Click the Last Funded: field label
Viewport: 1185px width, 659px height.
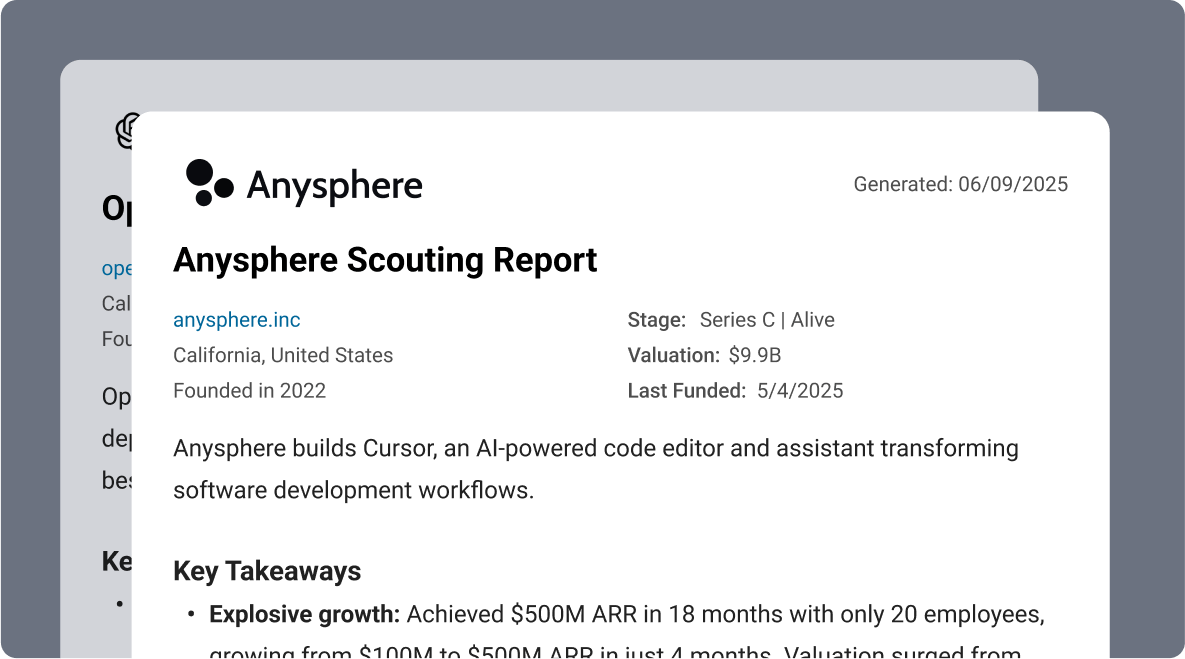point(686,391)
